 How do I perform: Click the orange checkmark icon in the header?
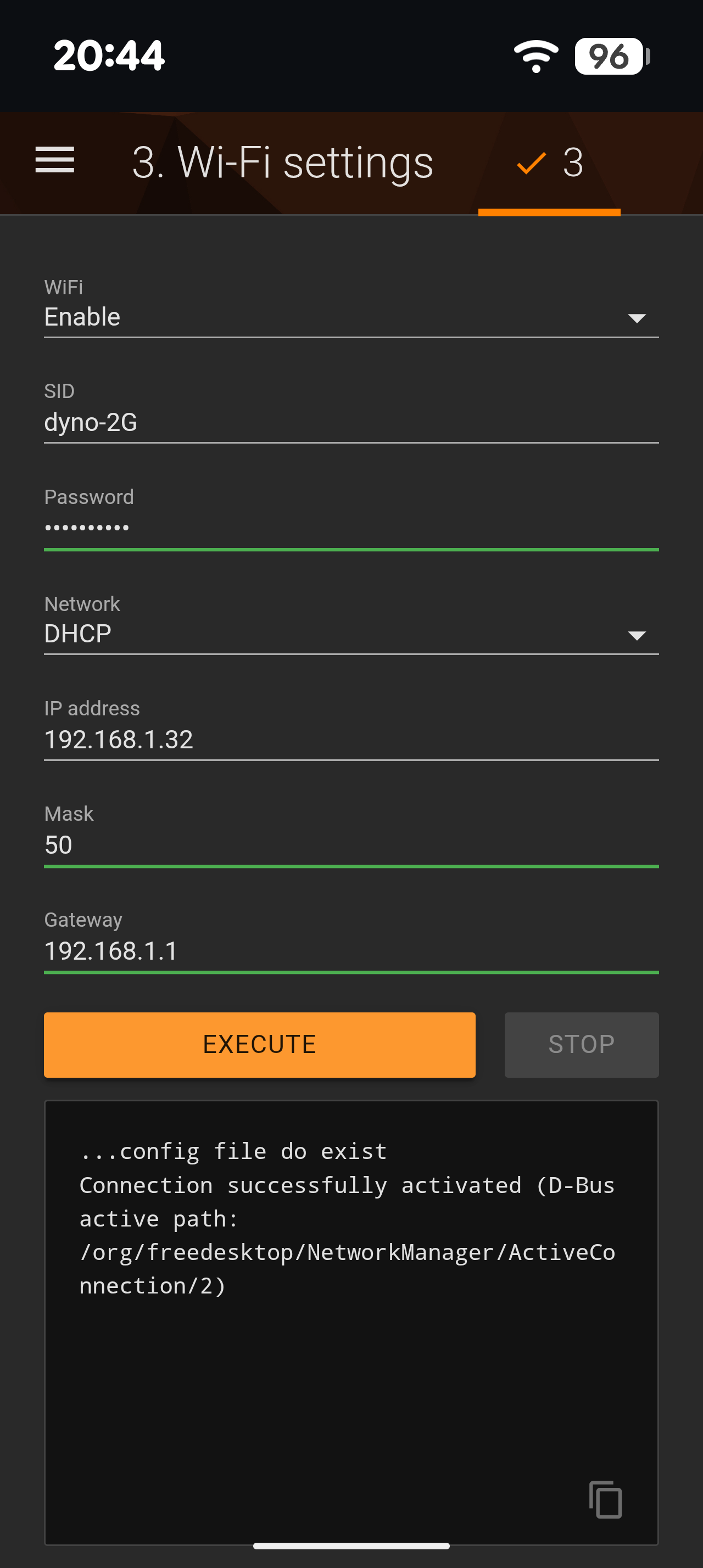click(x=531, y=163)
